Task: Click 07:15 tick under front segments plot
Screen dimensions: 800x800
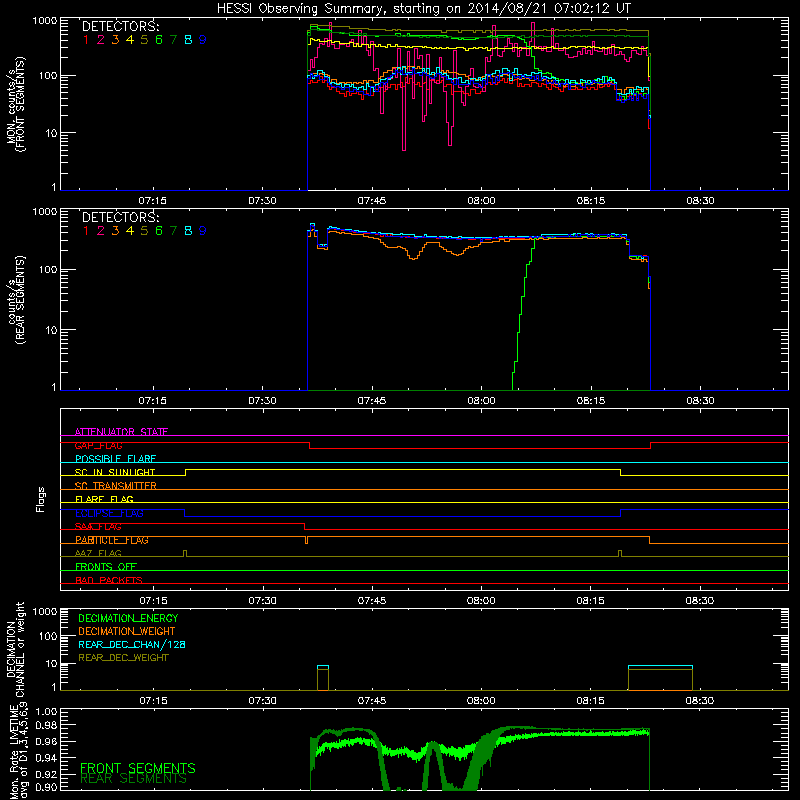Action: tap(153, 201)
